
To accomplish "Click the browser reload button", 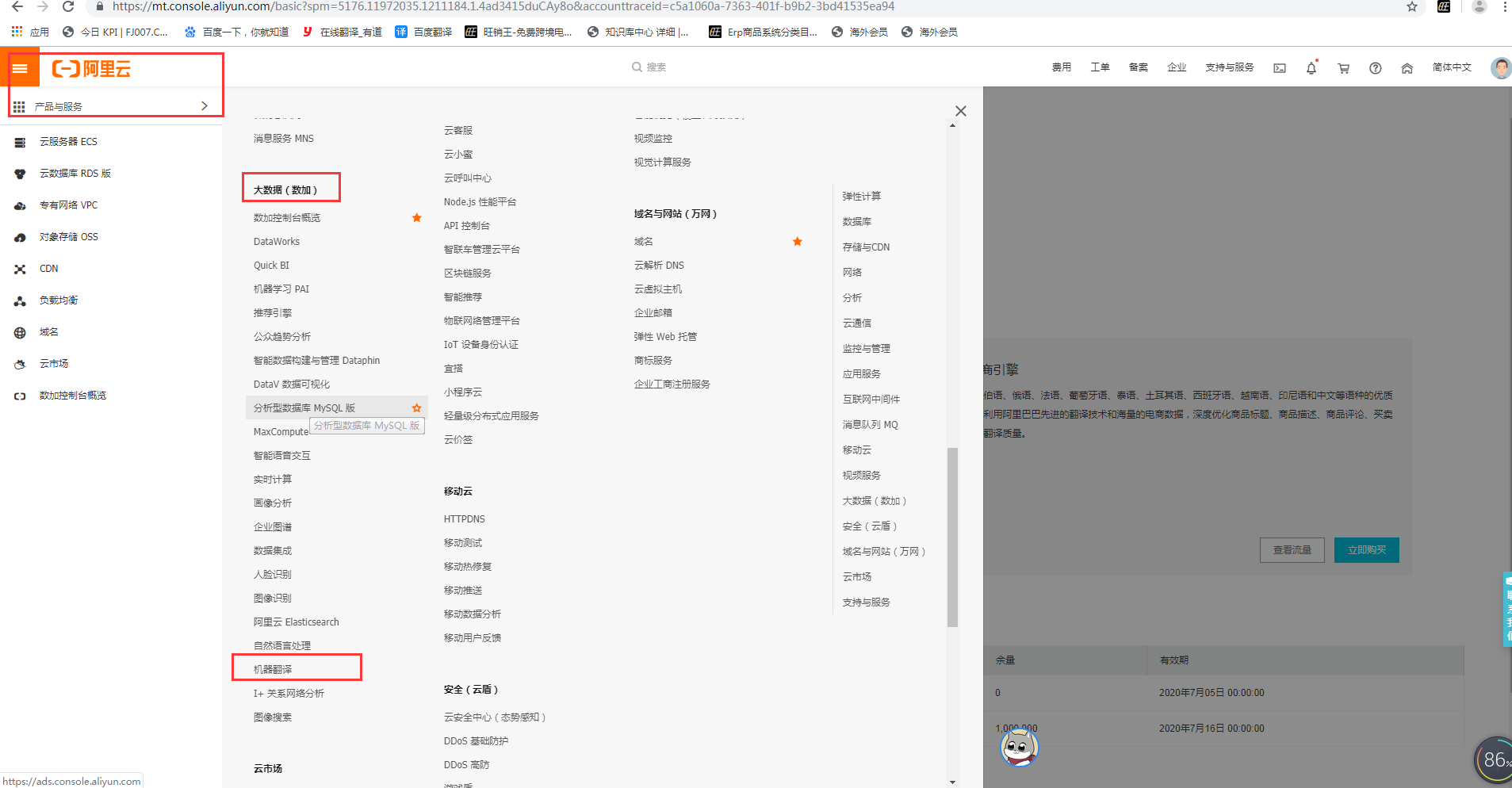I will tap(68, 6).
